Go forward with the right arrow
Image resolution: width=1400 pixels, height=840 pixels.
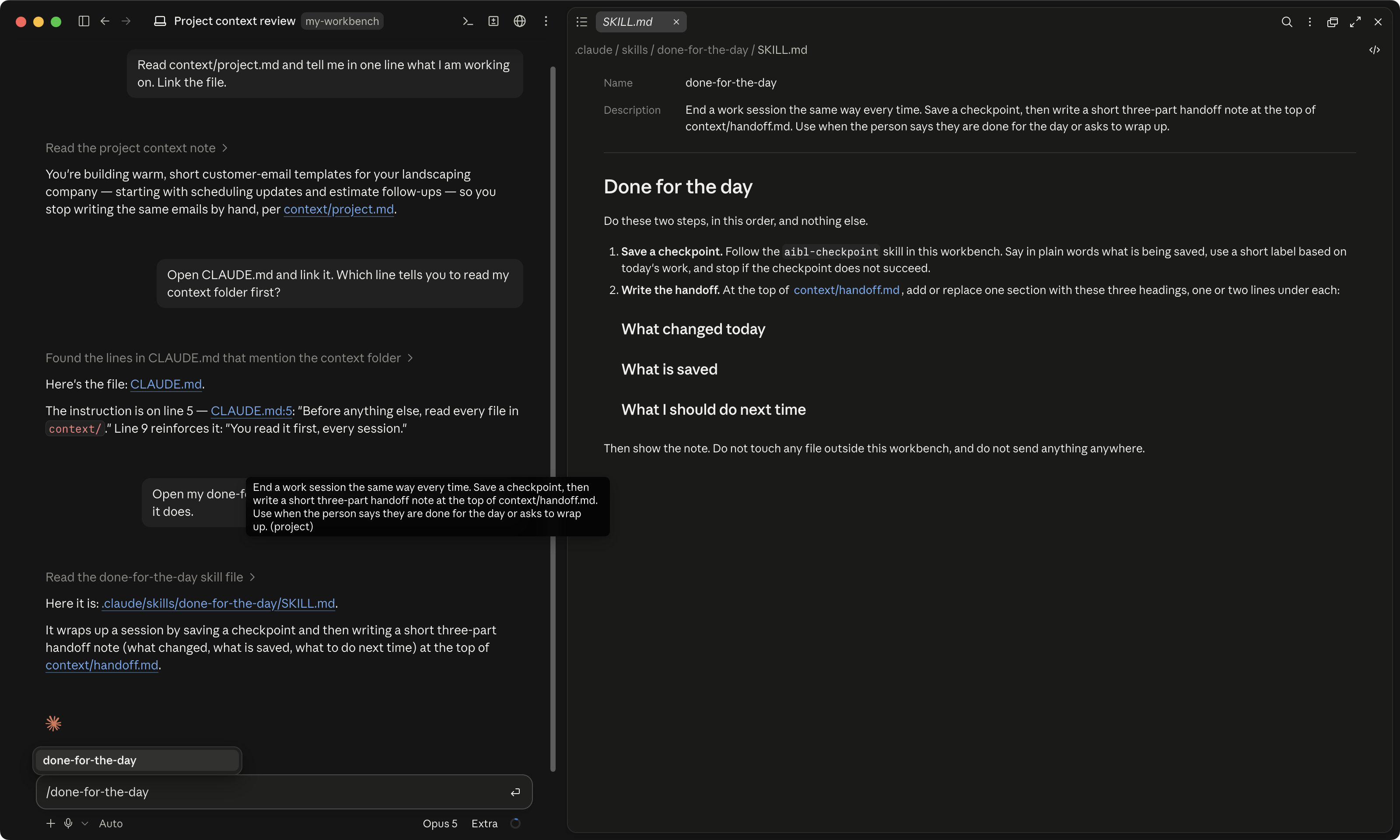point(126,21)
